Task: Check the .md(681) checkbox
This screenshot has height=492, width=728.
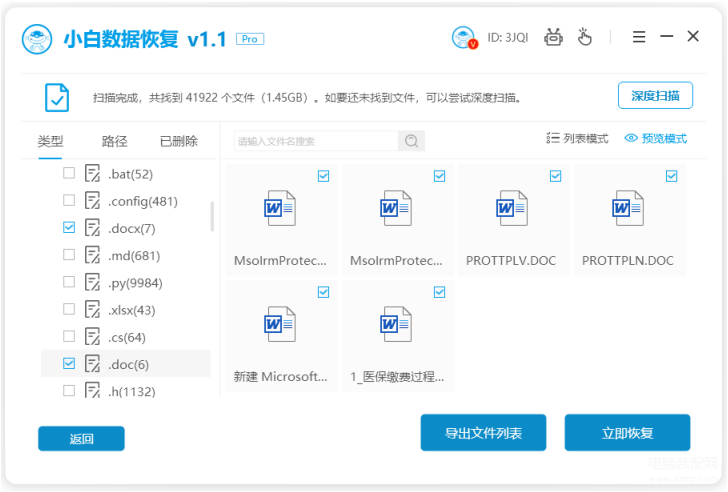Action: point(69,254)
